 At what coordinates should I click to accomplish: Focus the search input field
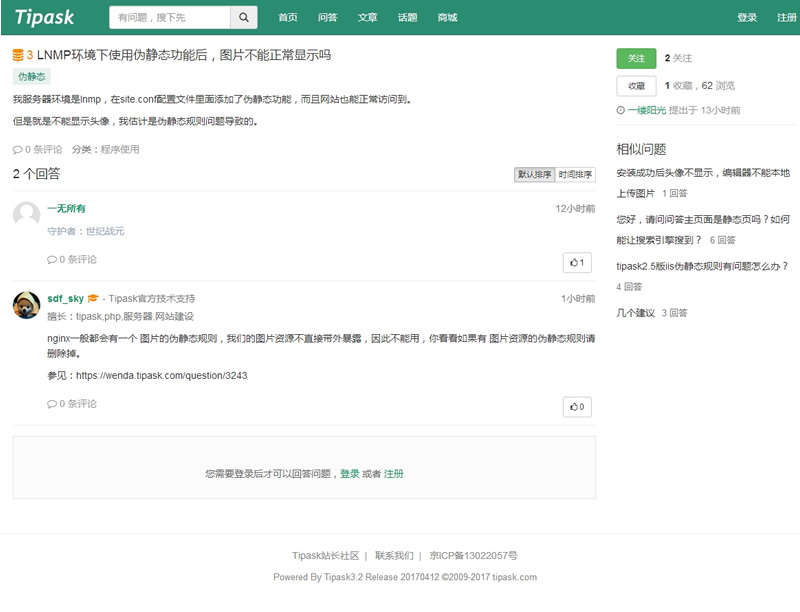pos(170,17)
